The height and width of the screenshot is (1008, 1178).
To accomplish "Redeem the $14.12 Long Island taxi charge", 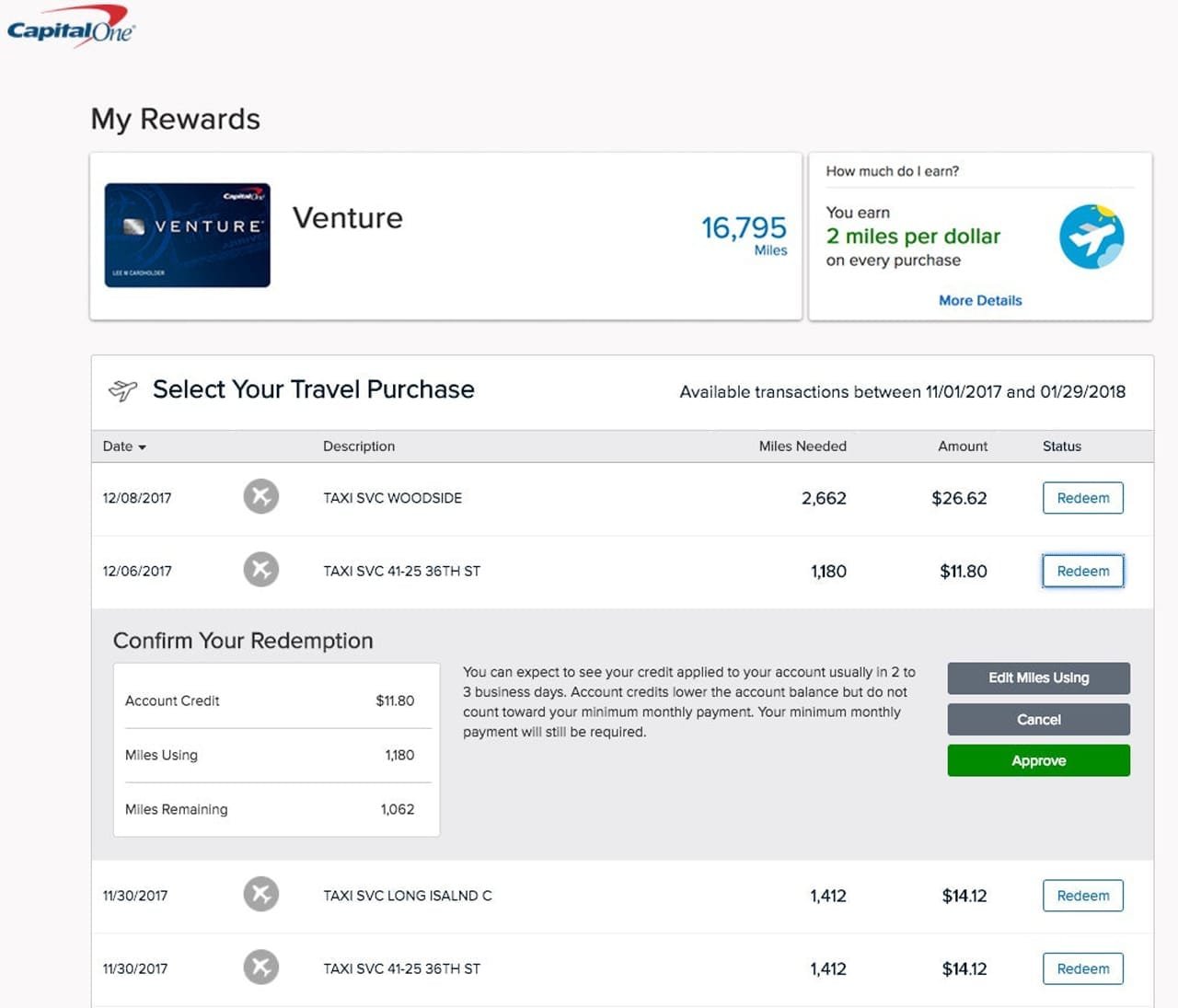I will (x=1082, y=895).
